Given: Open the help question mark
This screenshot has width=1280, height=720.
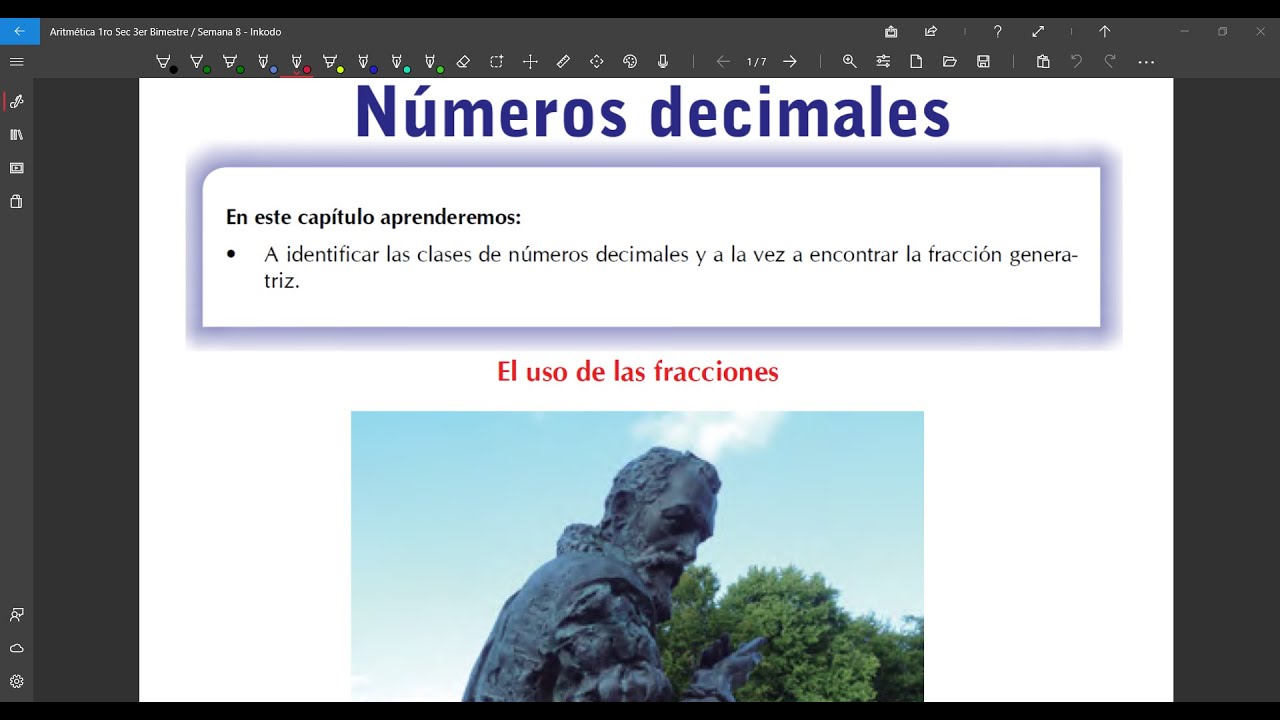Looking at the screenshot, I should pos(997,31).
